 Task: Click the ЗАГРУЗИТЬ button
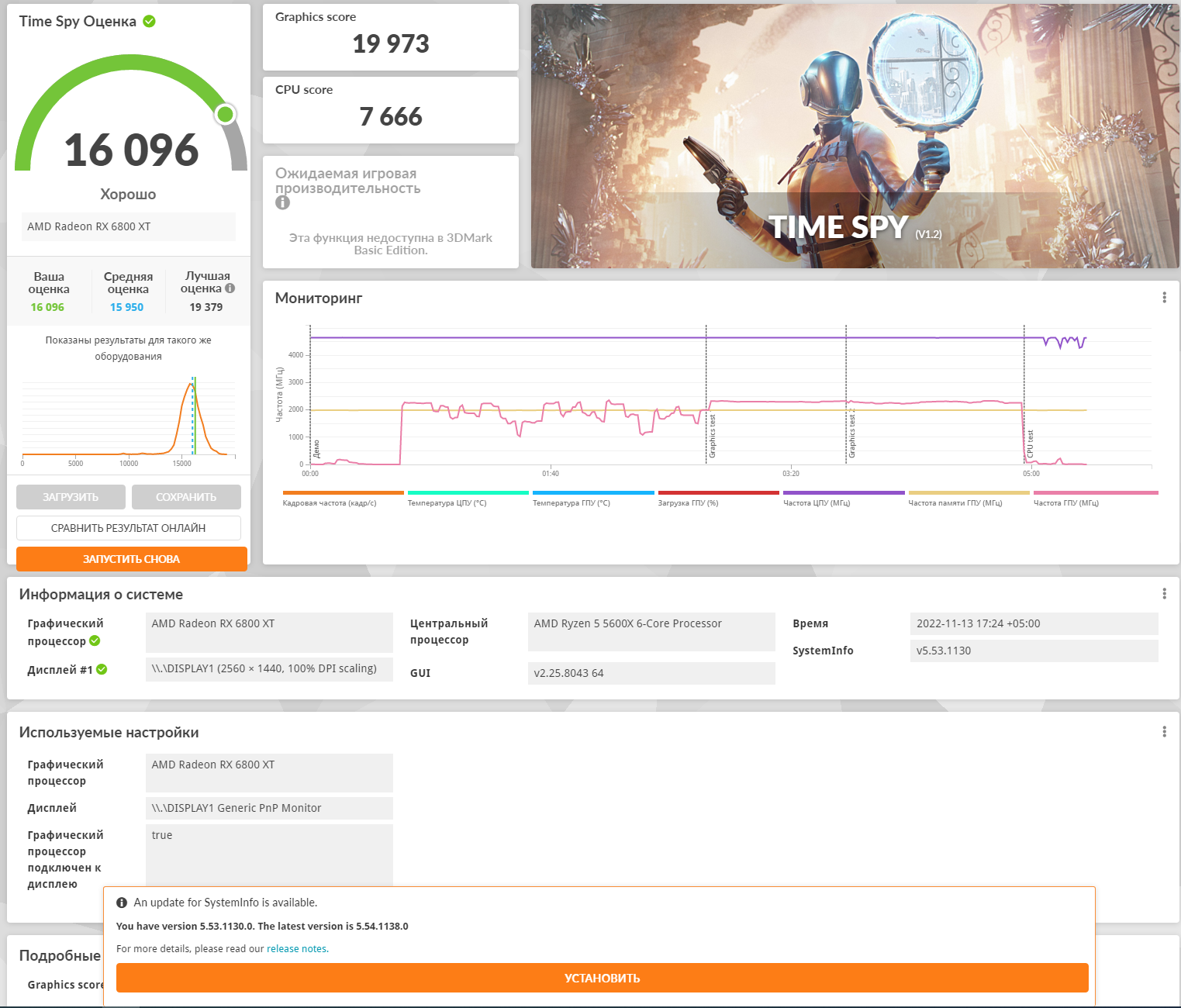click(71, 497)
